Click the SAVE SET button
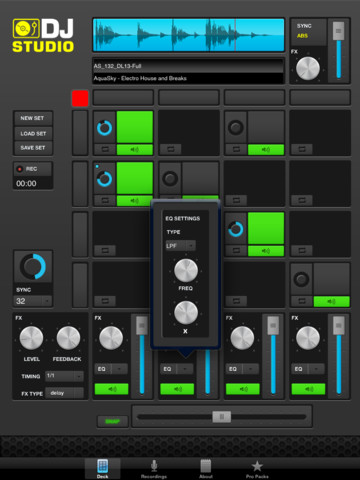 click(33, 148)
